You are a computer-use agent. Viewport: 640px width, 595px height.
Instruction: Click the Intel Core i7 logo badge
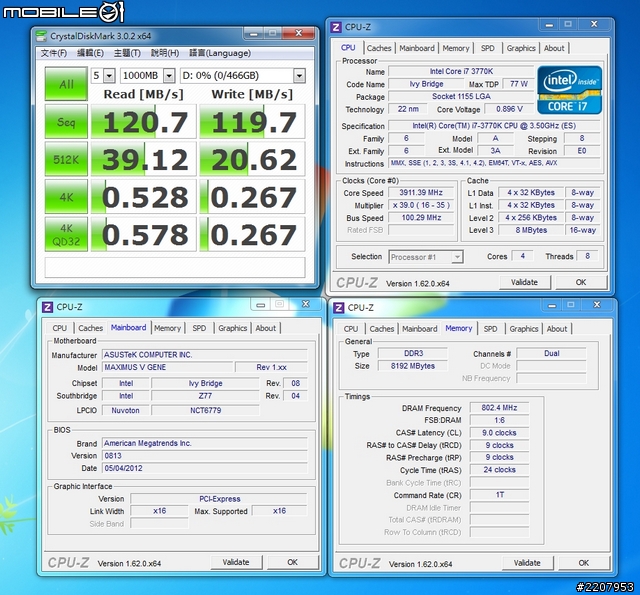(x=569, y=90)
